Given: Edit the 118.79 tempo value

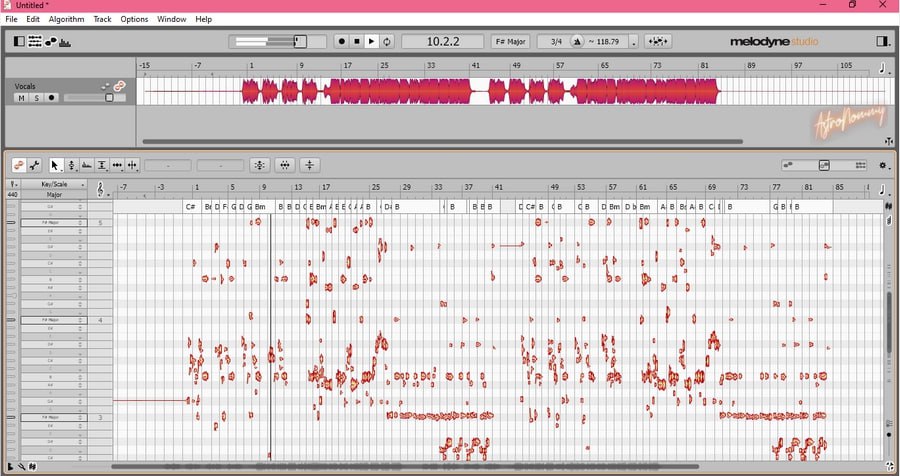Looking at the screenshot, I should [607, 41].
